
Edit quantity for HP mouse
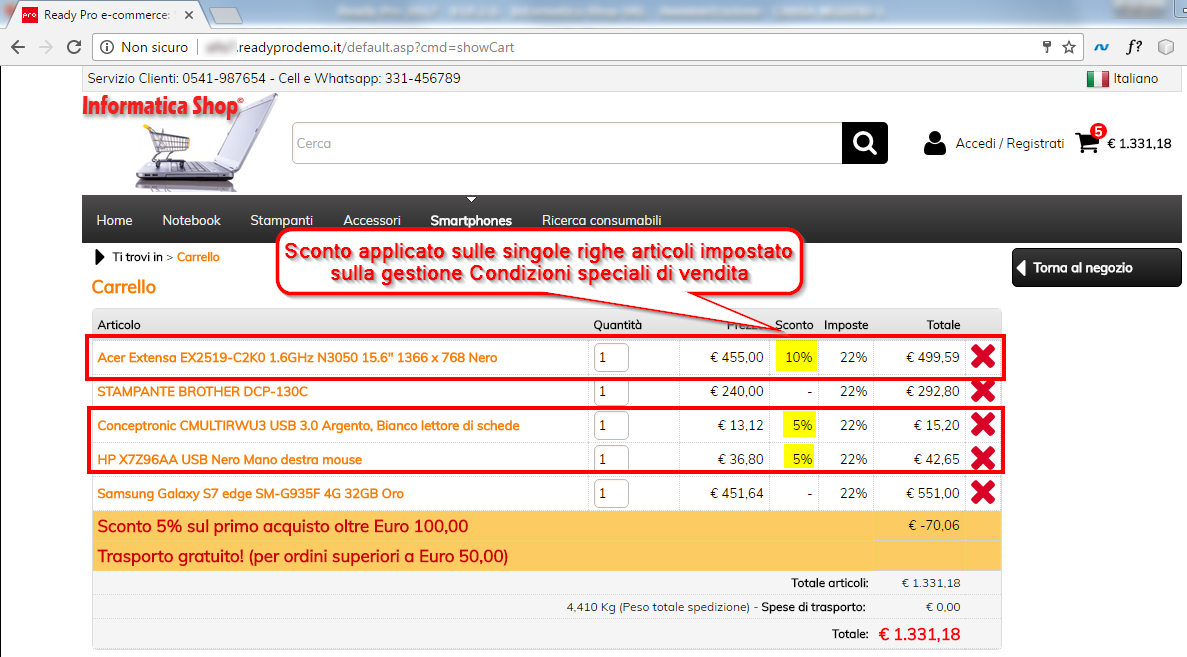coord(611,459)
